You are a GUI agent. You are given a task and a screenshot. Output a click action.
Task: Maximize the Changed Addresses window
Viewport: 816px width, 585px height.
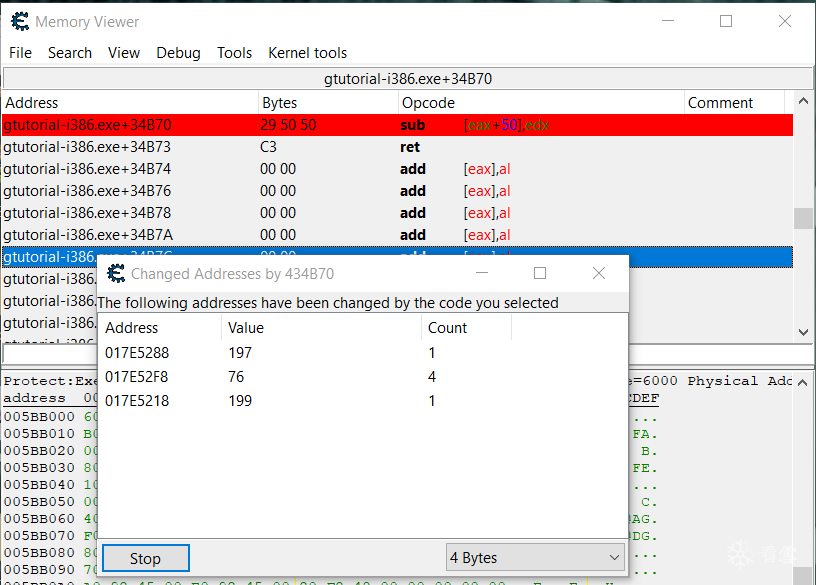coord(540,273)
